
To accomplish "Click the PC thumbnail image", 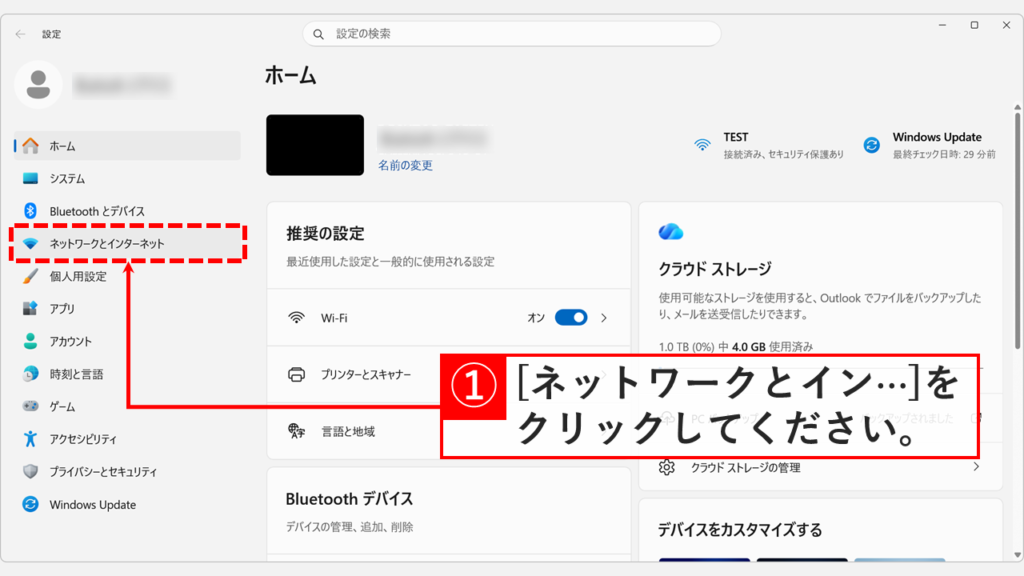I will click(315, 145).
